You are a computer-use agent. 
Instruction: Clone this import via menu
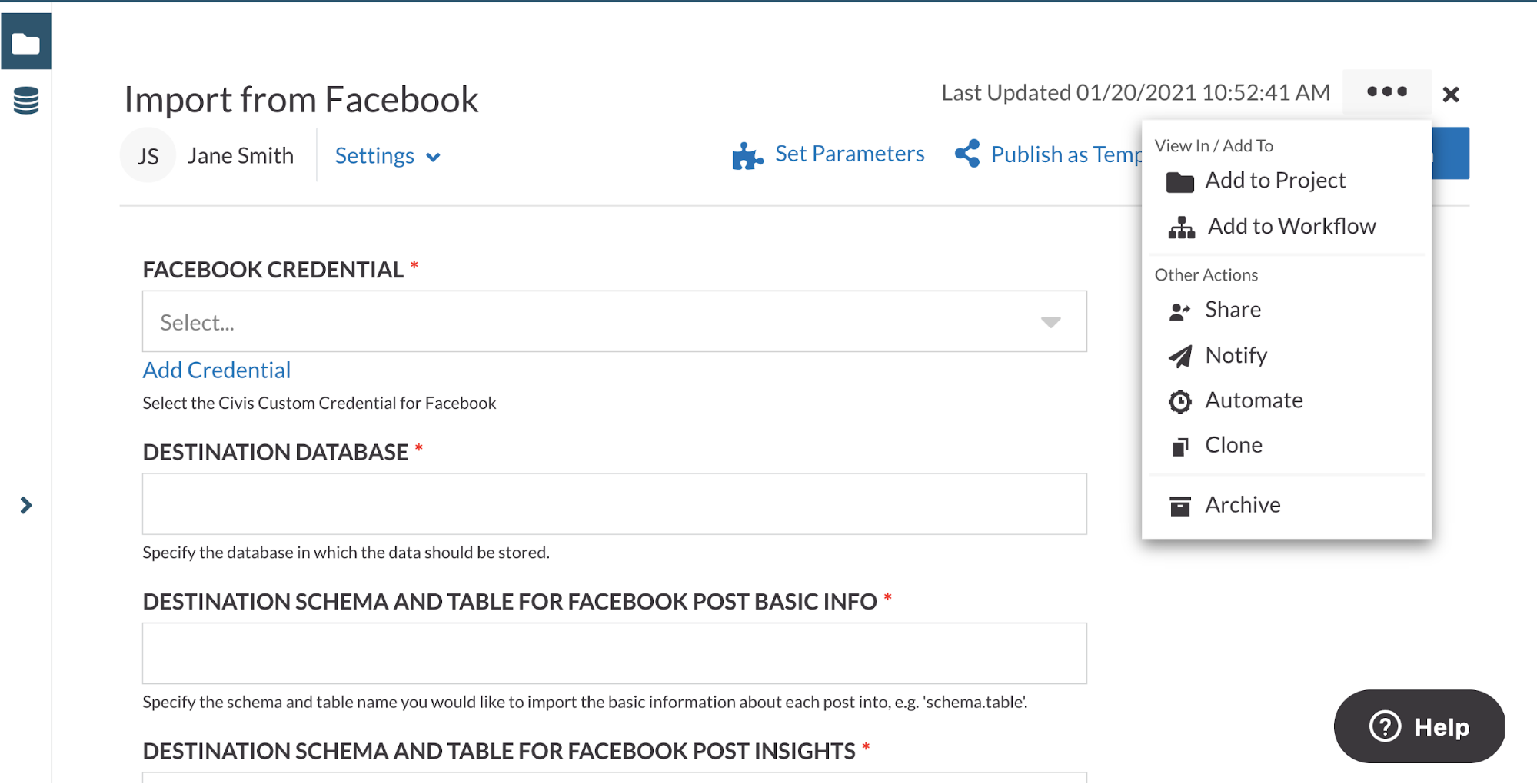pos(1233,445)
